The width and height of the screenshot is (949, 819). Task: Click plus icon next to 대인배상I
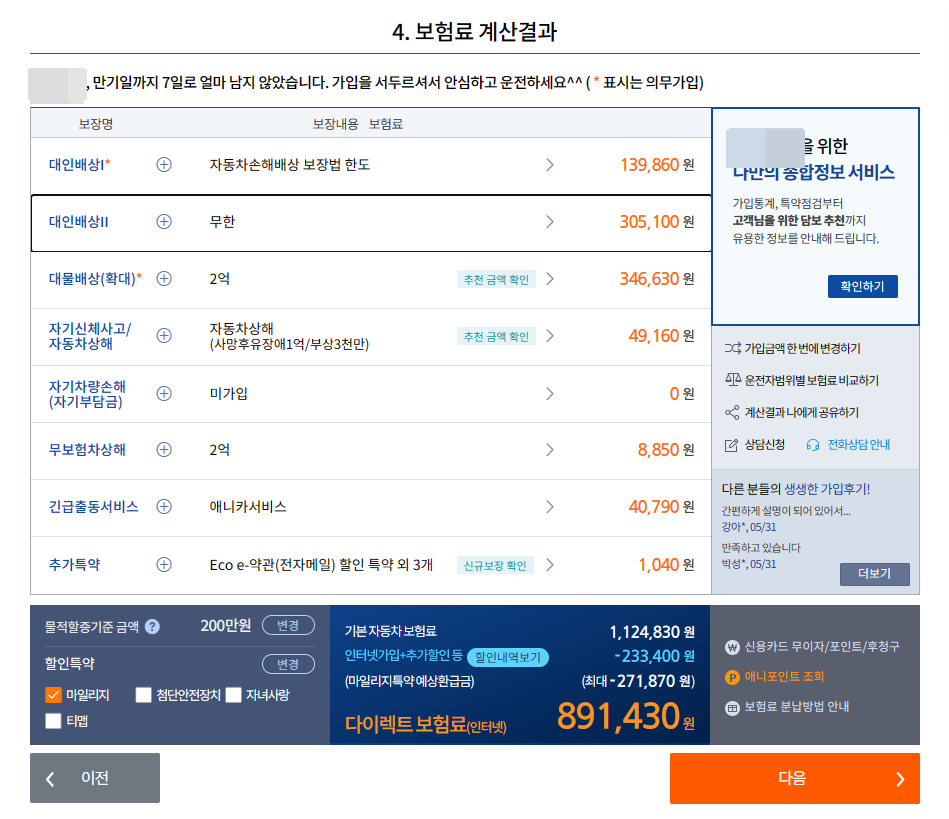pos(164,165)
